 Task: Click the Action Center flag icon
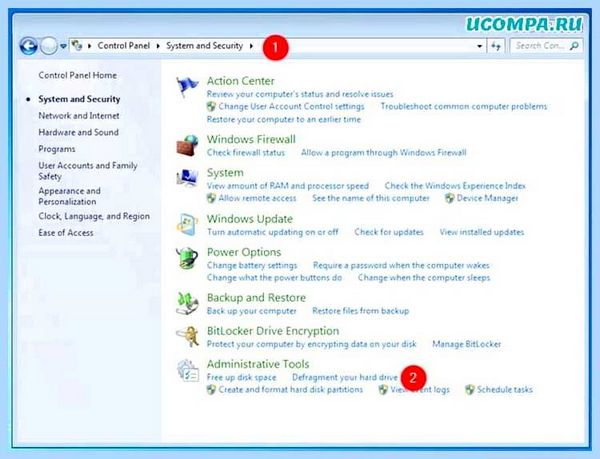(x=187, y=87)
